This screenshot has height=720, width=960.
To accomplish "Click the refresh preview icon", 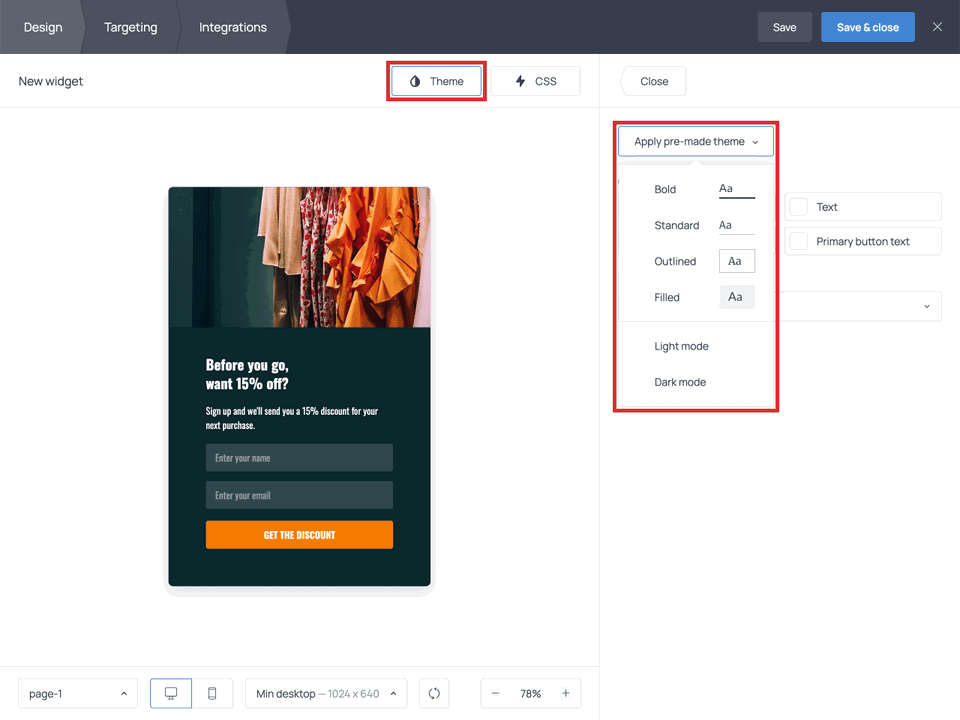I will coord(433,693).
